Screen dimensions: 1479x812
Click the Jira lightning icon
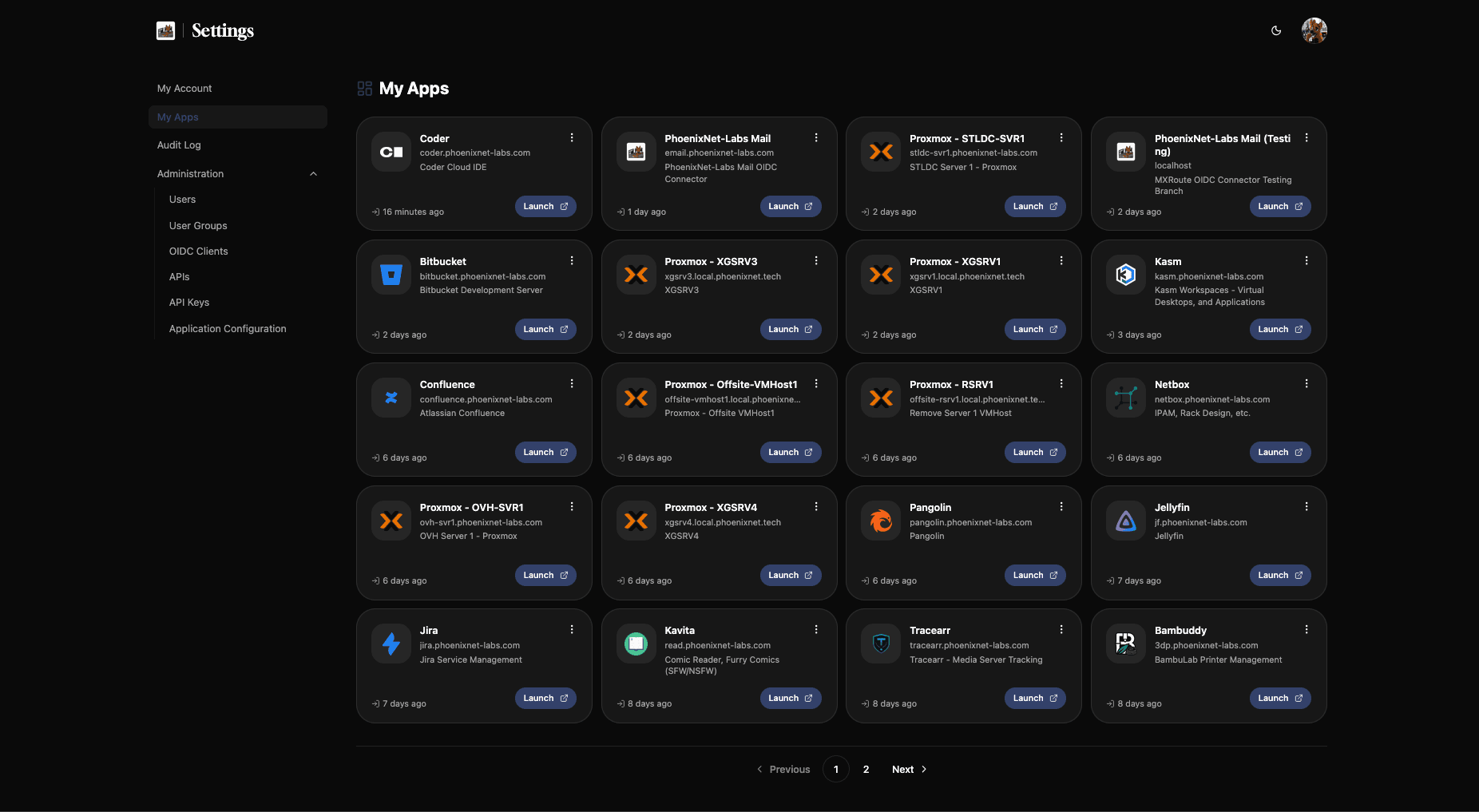click(391, 644)
